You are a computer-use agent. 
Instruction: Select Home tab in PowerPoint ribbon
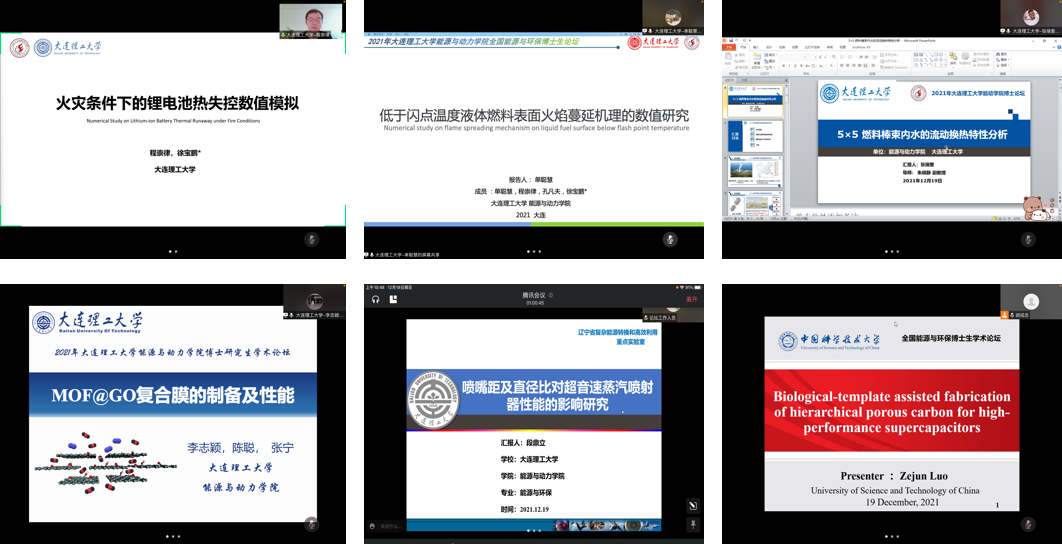(x=743, y=47)
